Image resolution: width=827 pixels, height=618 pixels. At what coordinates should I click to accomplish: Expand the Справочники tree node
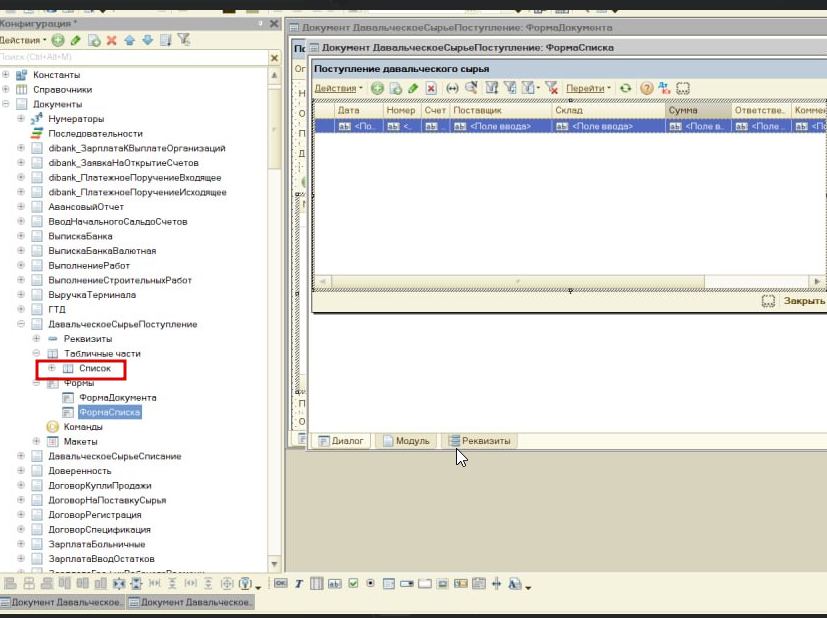(6, 89)
